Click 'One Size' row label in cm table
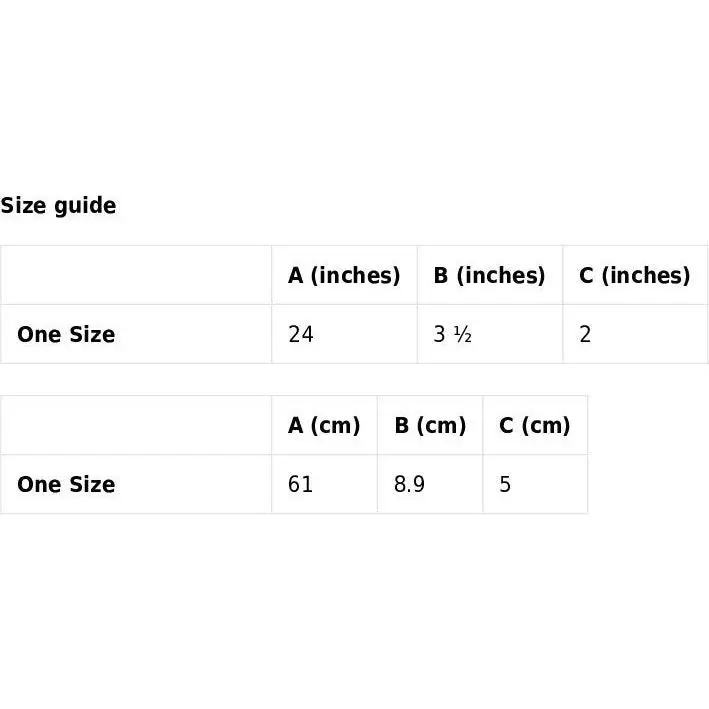The image size is (709, 709). [66, 484]
